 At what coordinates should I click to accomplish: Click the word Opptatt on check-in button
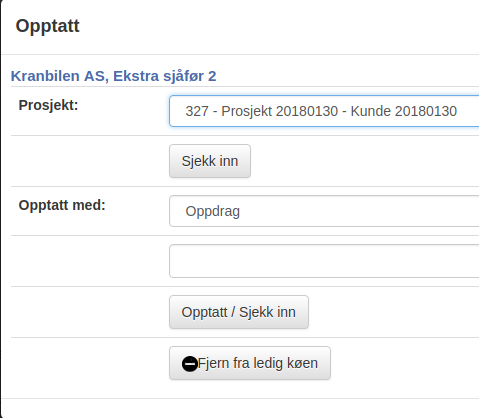(204, 312)
